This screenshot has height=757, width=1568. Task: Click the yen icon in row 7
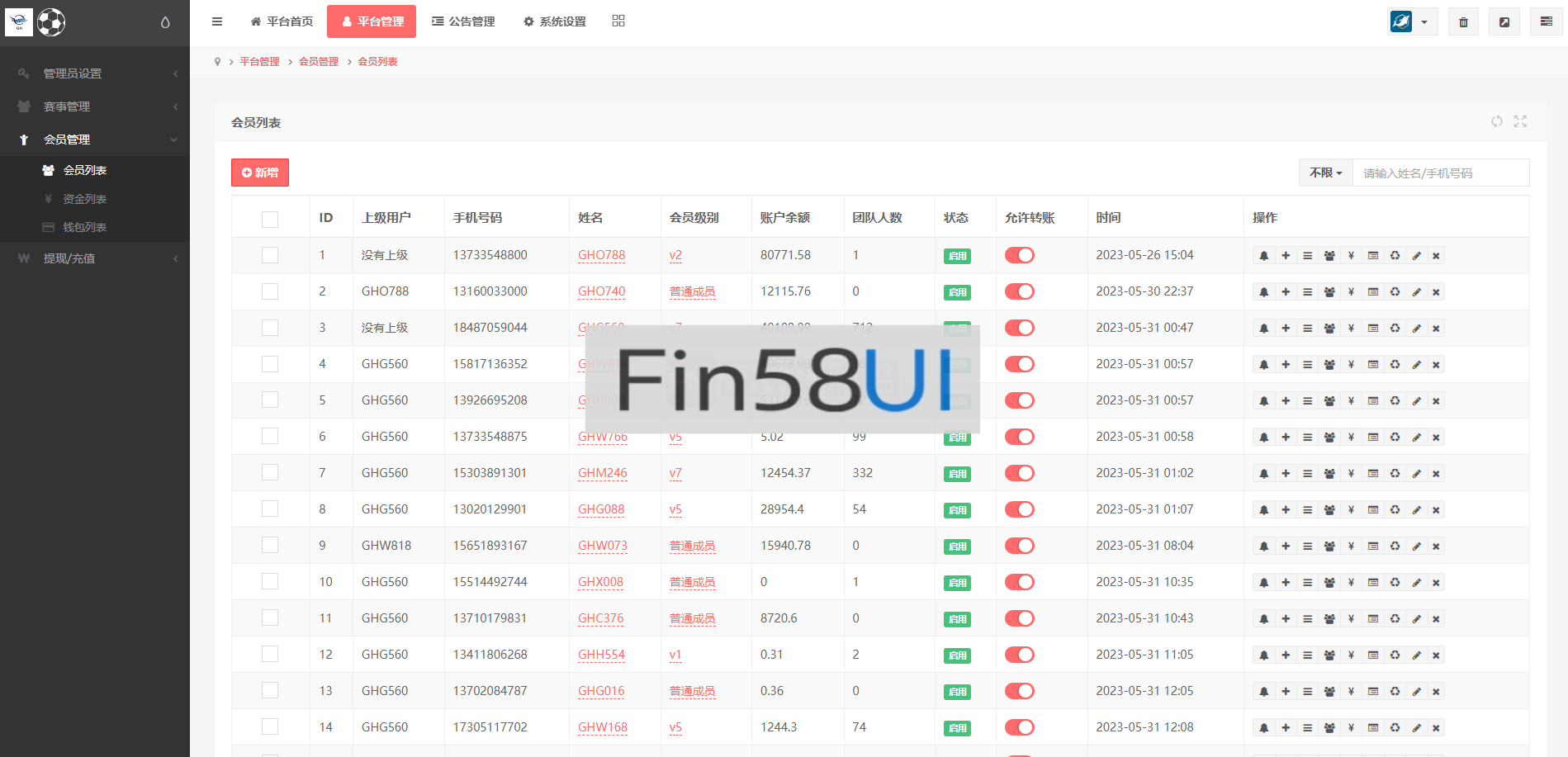pos(1351,474)
